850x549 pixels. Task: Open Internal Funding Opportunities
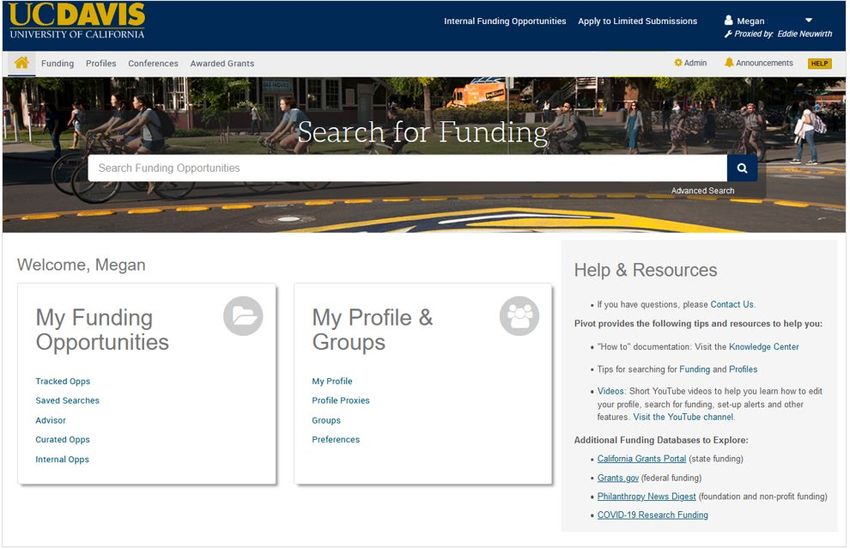(506, 21)
